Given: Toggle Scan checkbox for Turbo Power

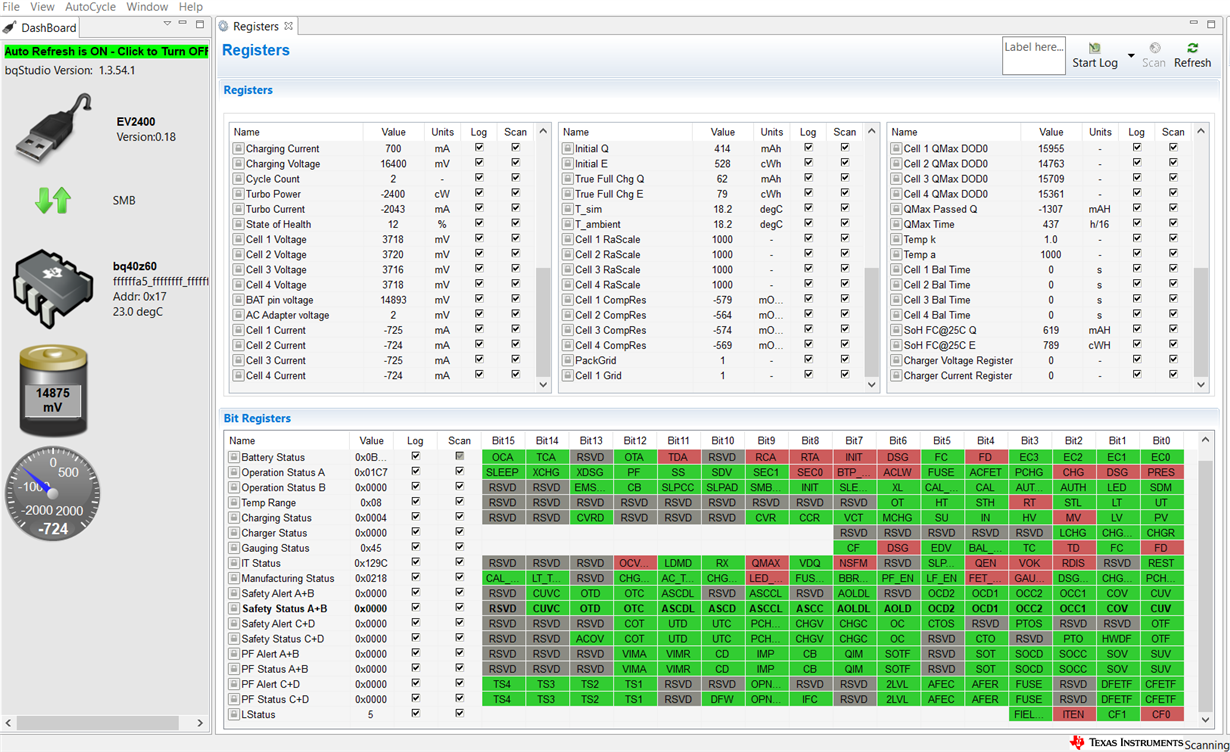Looking at the screenshot, I should pos(515,194).
